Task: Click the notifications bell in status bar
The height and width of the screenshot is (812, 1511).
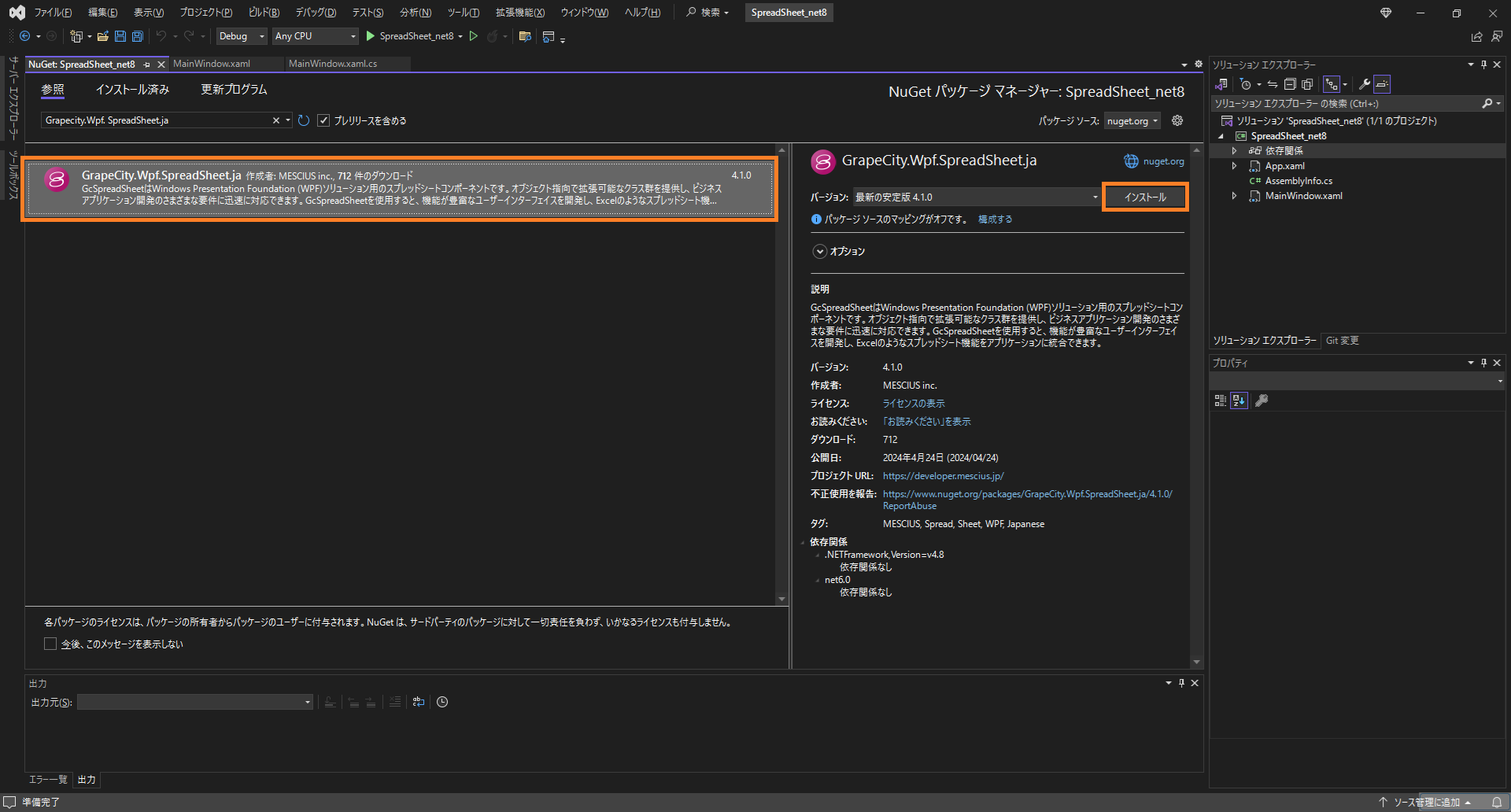Action: tap(1497, 803)
